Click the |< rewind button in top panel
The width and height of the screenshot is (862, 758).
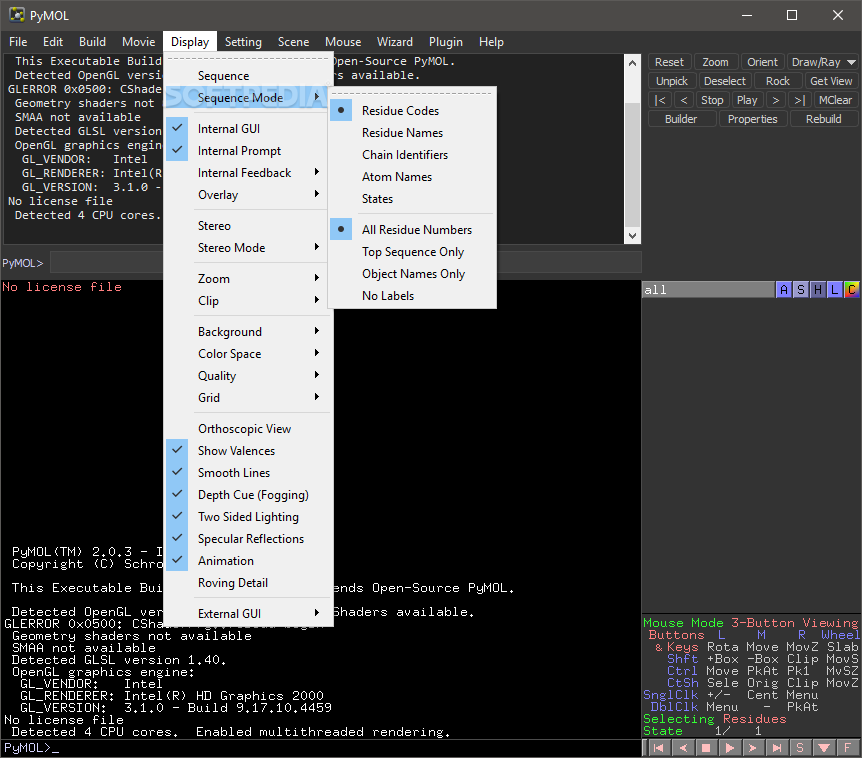(x=660, y=100)
